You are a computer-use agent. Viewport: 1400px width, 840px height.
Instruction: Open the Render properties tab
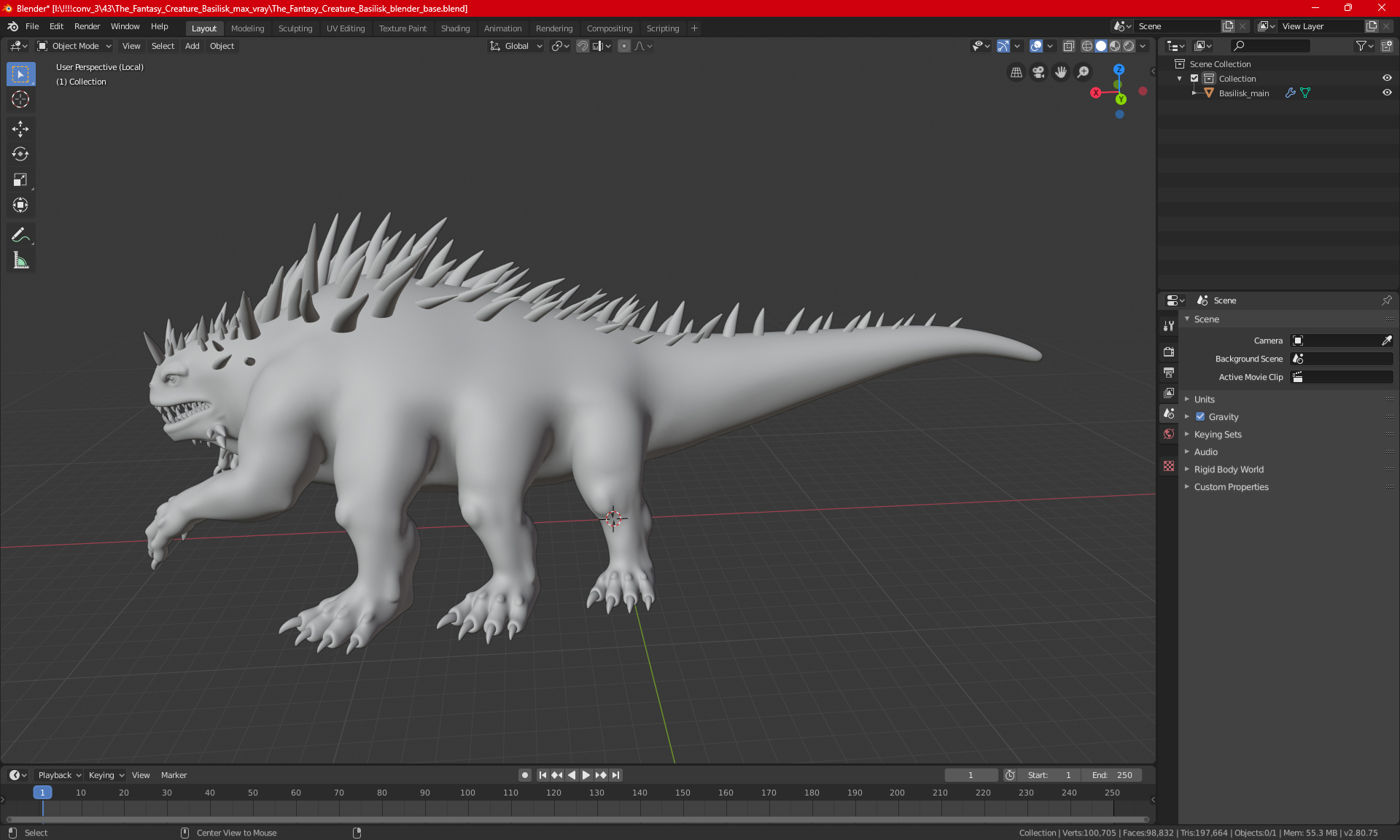(x=1169, y=351)
